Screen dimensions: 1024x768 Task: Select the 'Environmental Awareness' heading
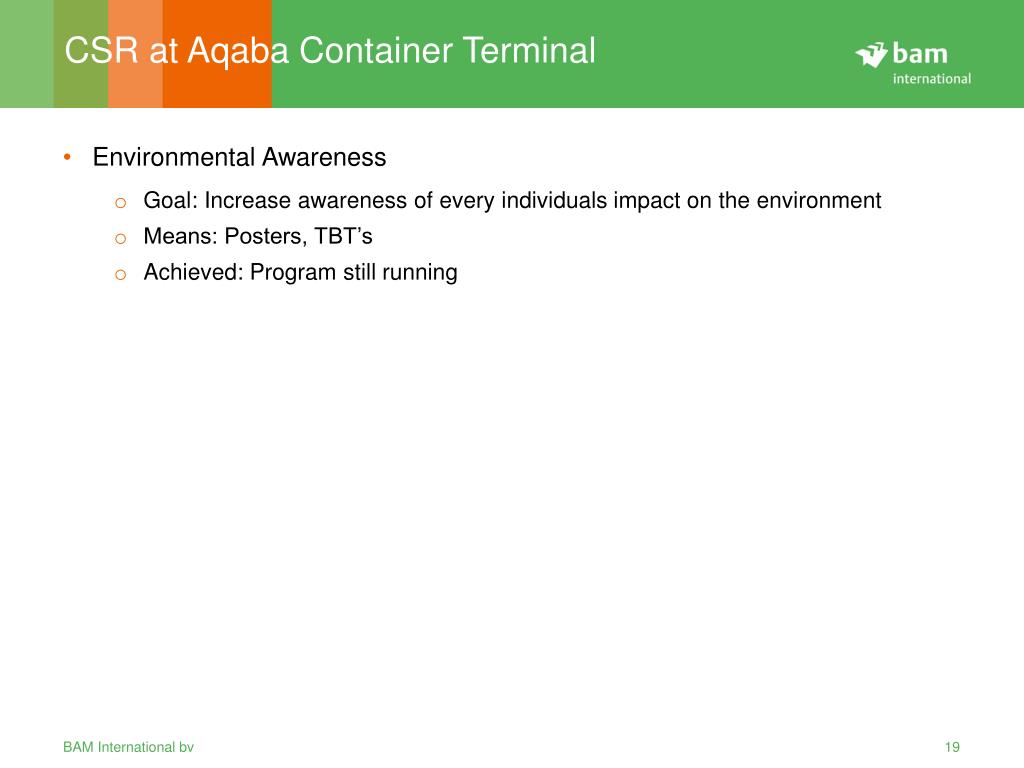coord(239,157)
